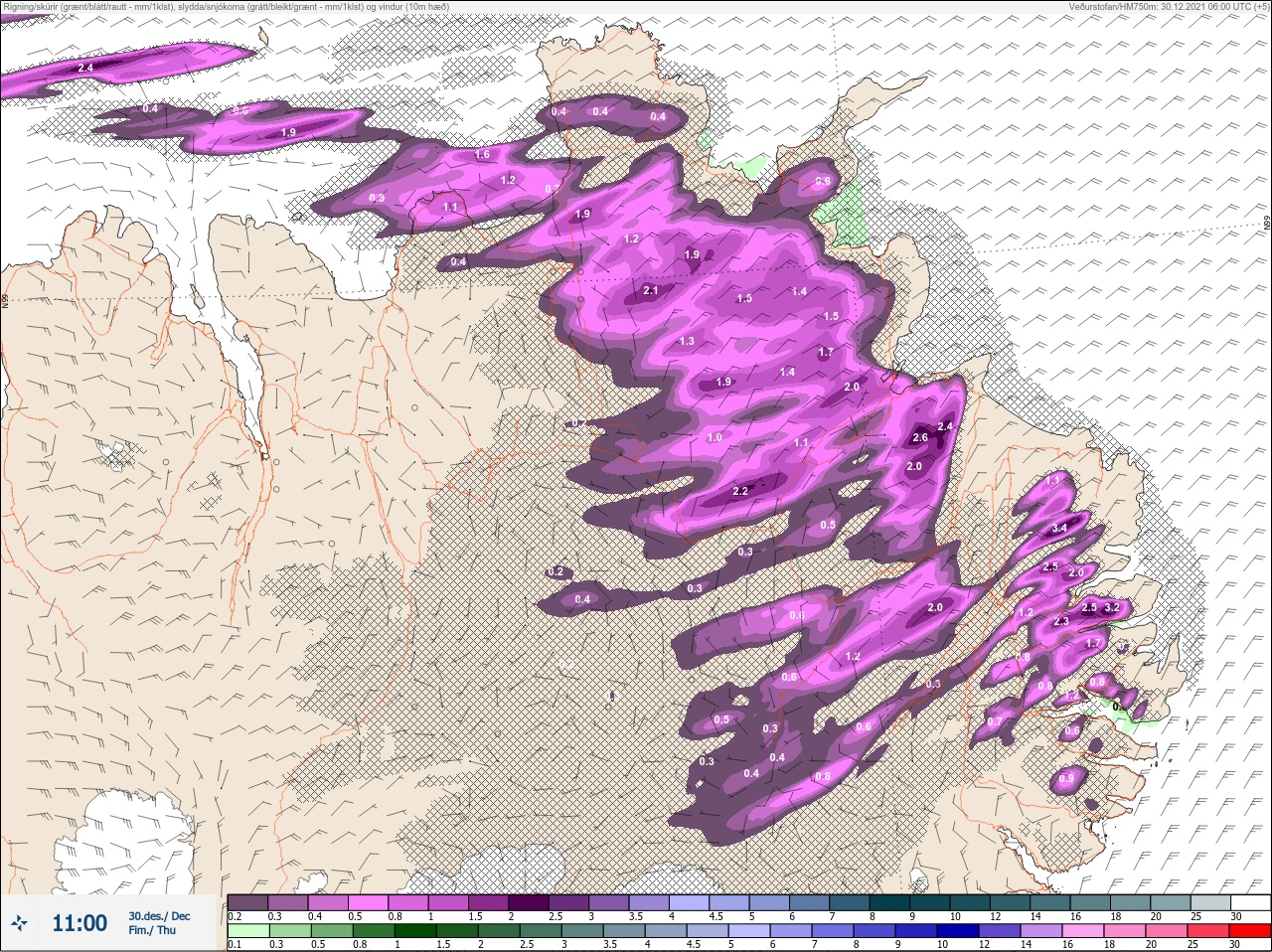Click the 2.2 precipitation value on the map
Viewport: 1272px width, 952px height.
740,491
